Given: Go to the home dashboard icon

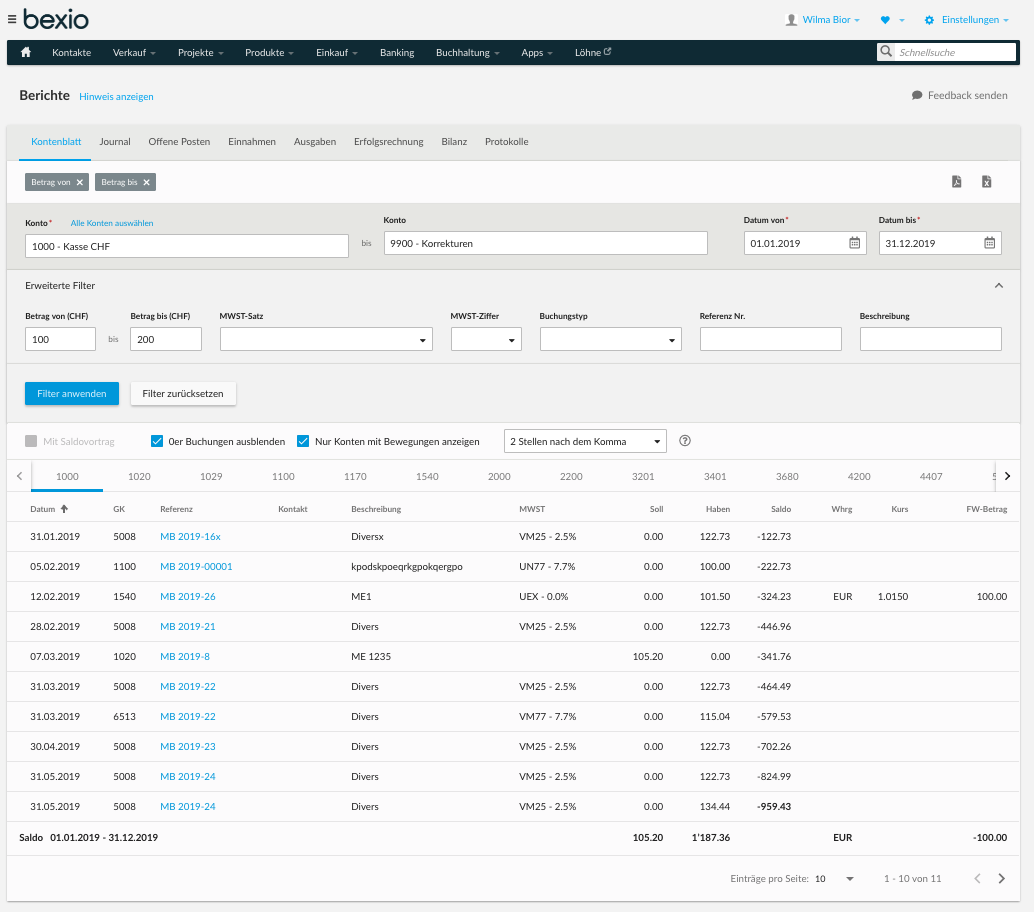Looking at the screenshot, I should coord(26,52).
